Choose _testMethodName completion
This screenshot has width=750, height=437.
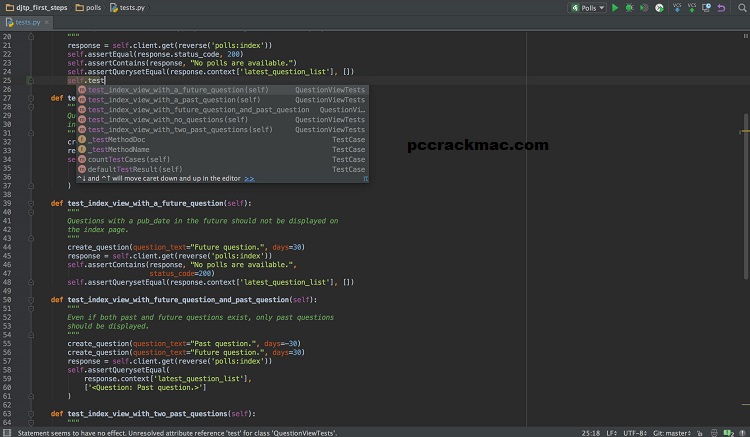coord(222,150)
